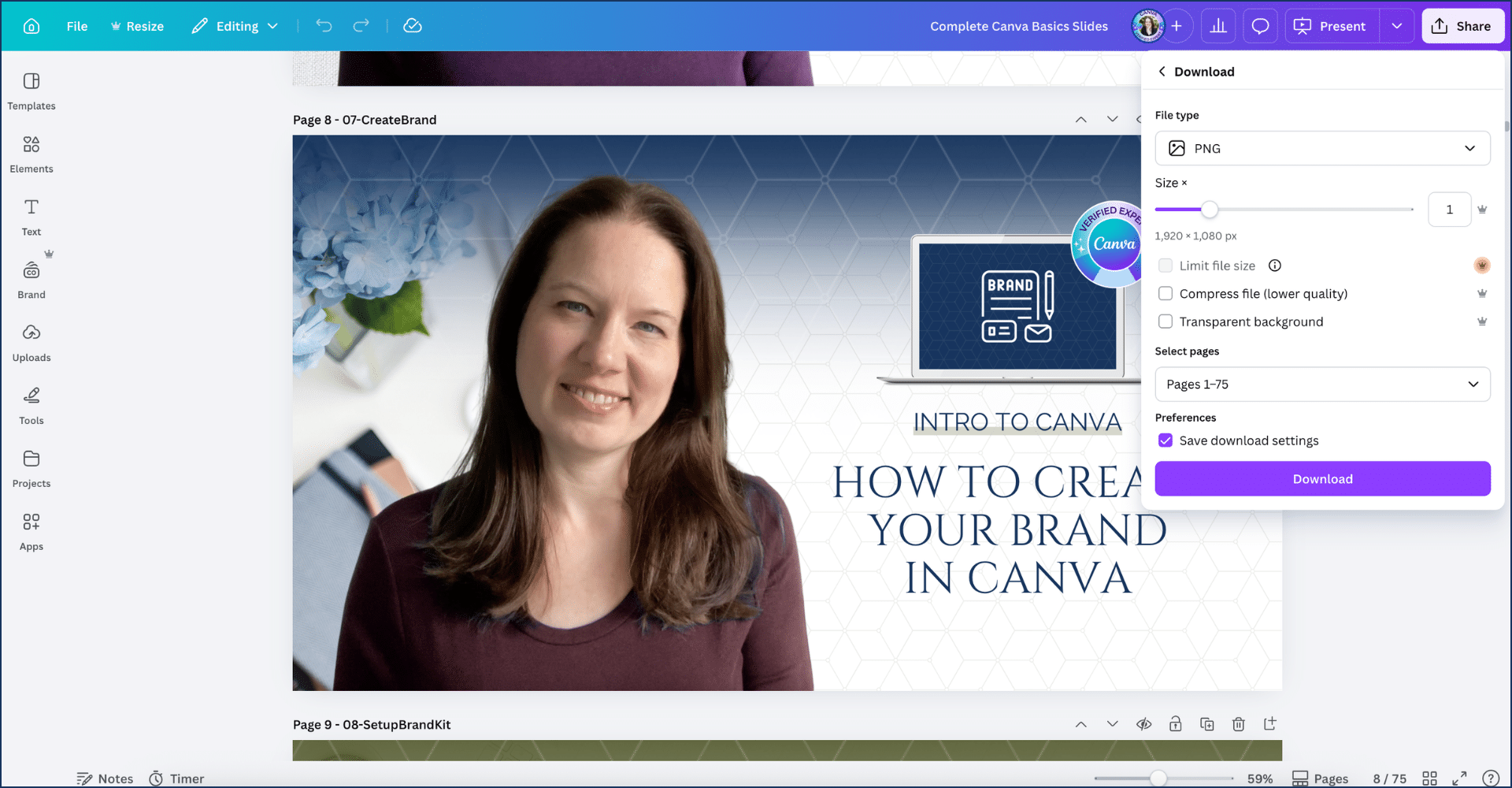Select the Text tool in sidebar

31,217
